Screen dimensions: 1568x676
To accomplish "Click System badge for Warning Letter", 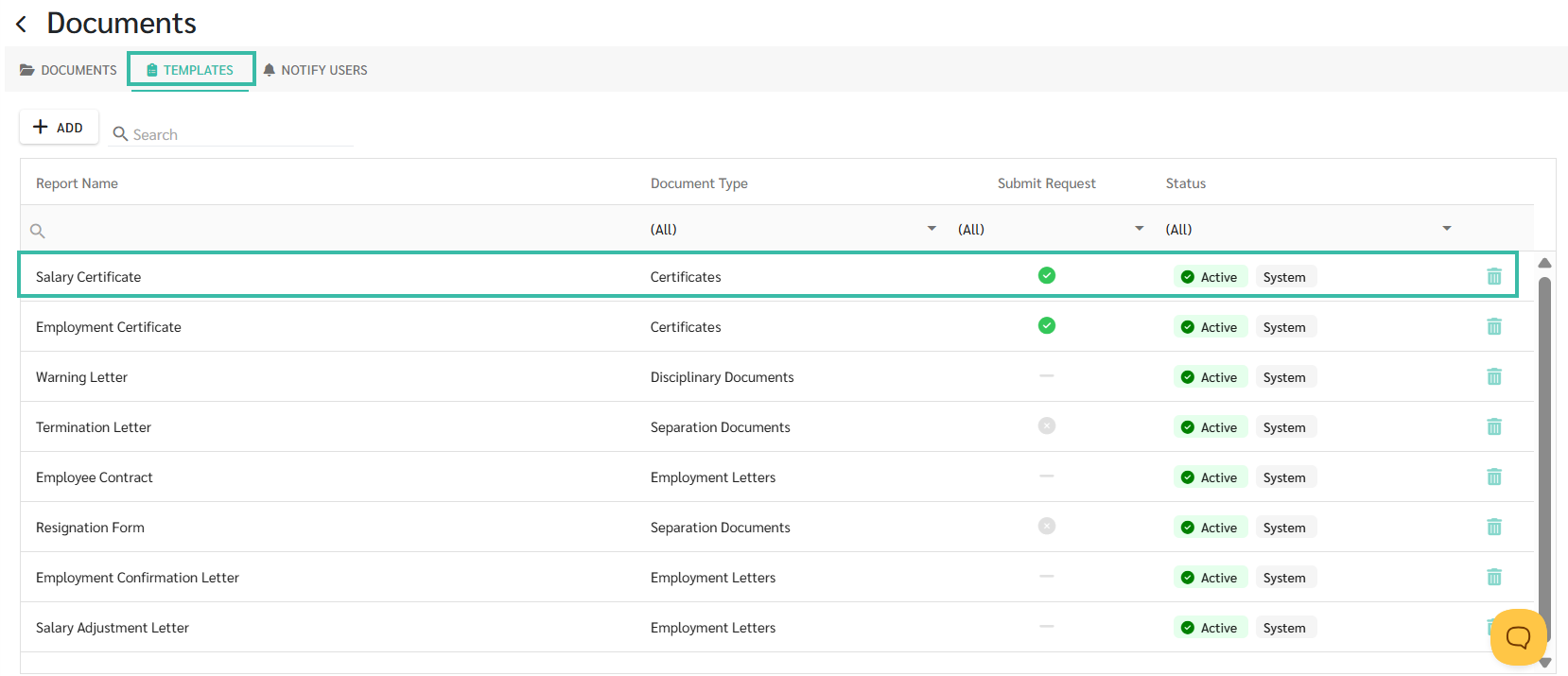I will pyautogui.click(x=1285, y=377).
